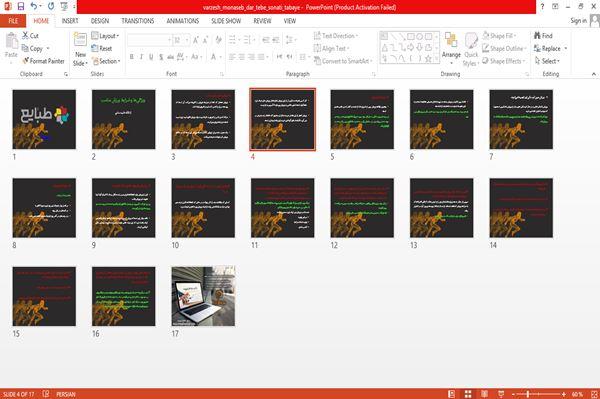
Task: Toggle Align Left paragraph button
Action: point(232,57)
